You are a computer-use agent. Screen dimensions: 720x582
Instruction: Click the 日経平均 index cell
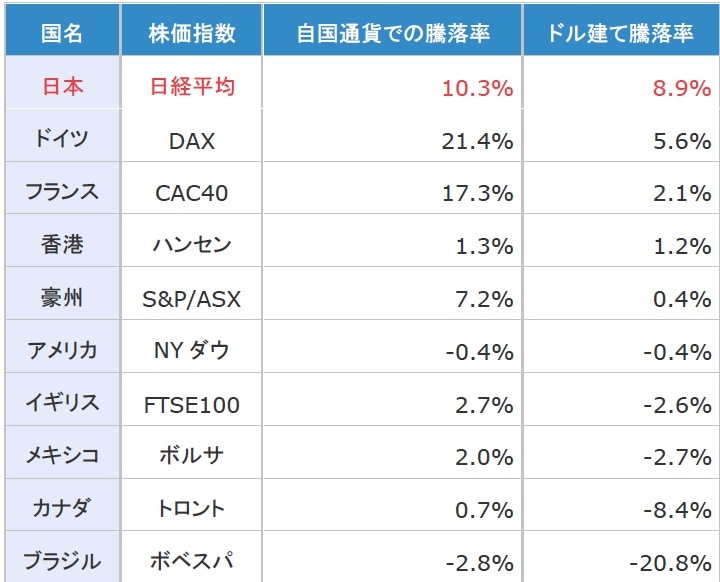pyautogui.click(x=192, y=87)
